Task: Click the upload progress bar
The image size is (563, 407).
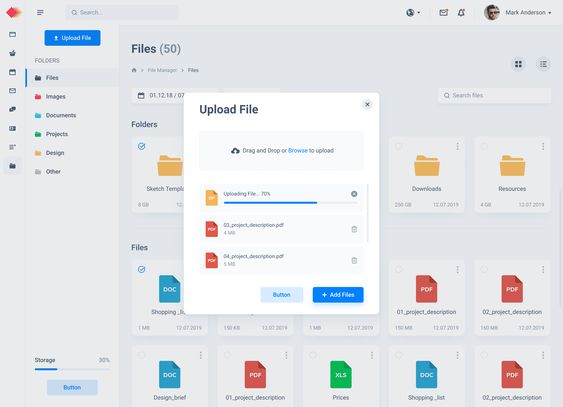Action: click(x=290, y=203)
